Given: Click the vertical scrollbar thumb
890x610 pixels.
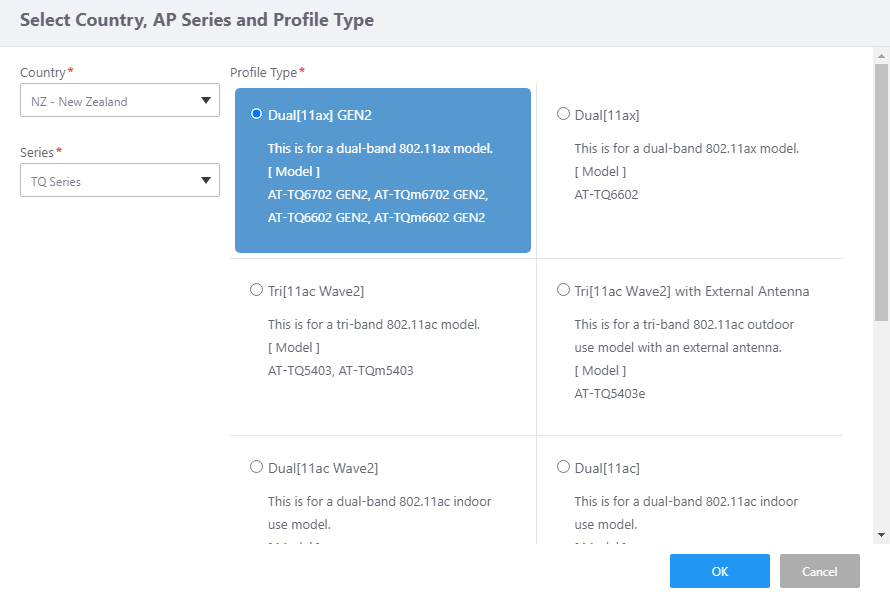Looking at the screenshot, I should 881,190.
